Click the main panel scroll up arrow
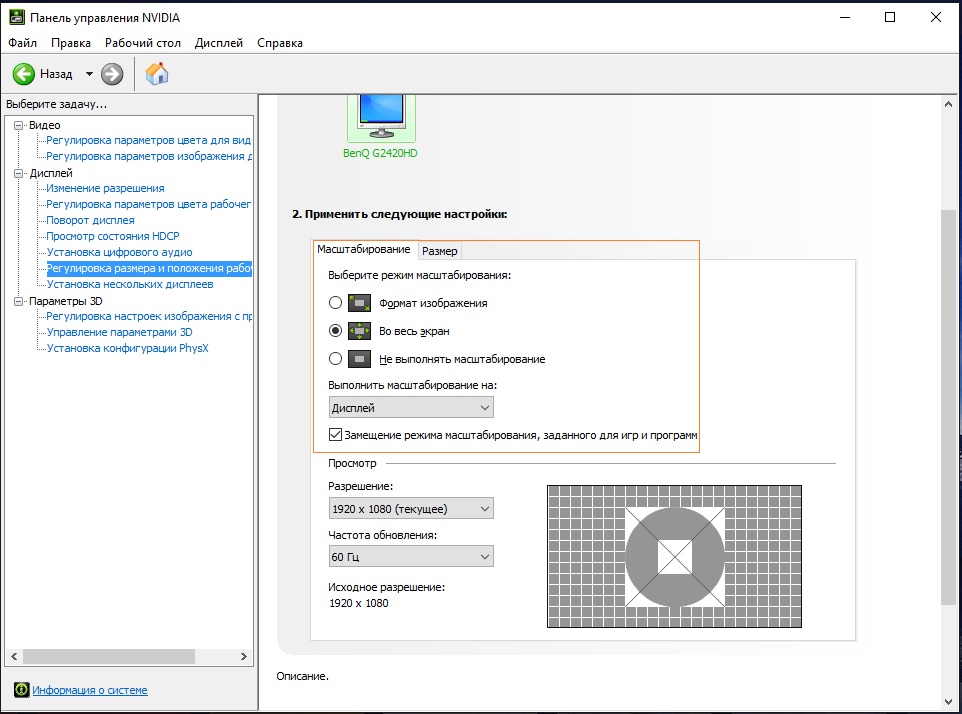Screen dimensions: 962x714 point(949,104)
